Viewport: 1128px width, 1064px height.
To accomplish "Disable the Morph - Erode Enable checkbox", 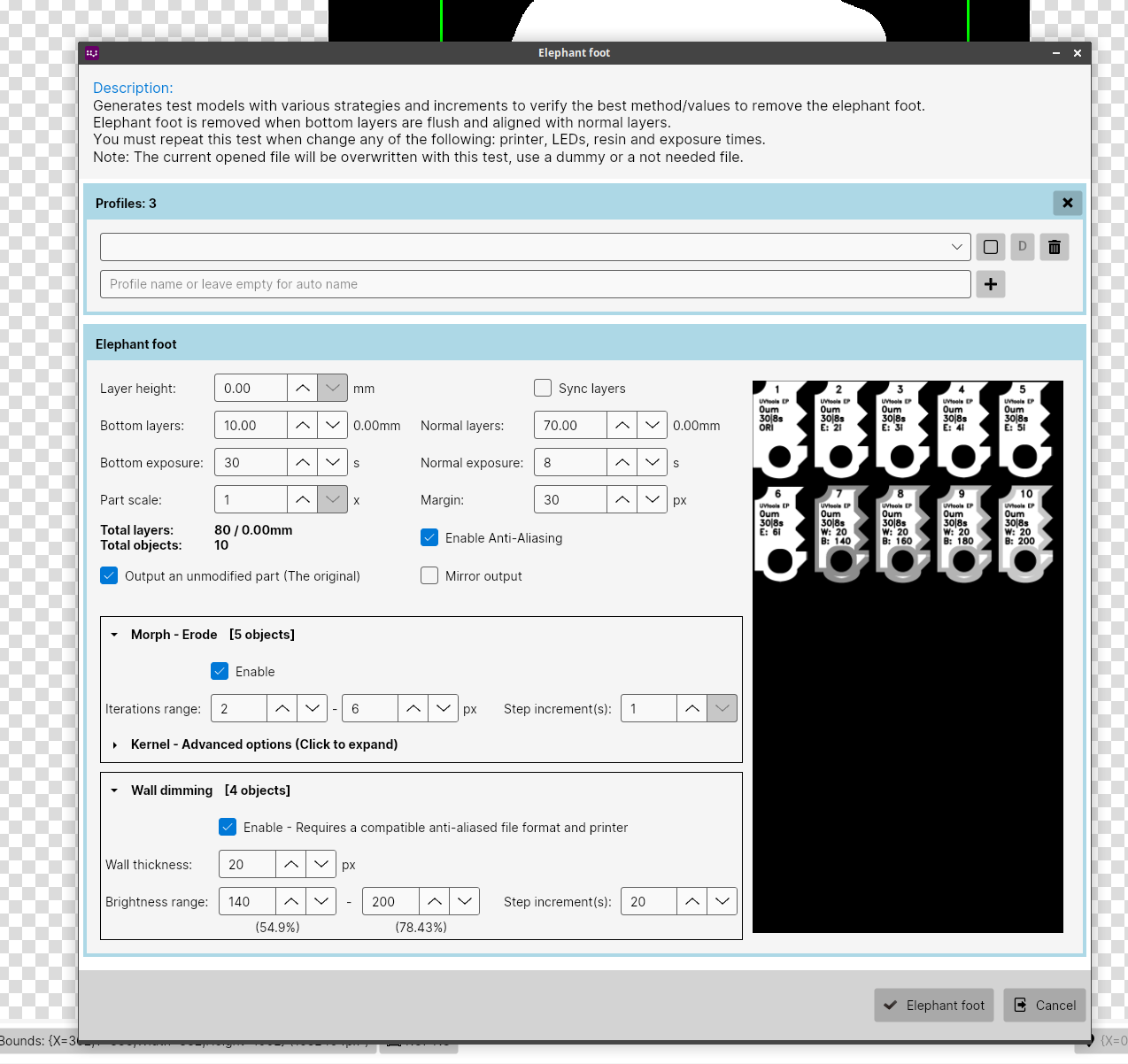I will 220,671.
